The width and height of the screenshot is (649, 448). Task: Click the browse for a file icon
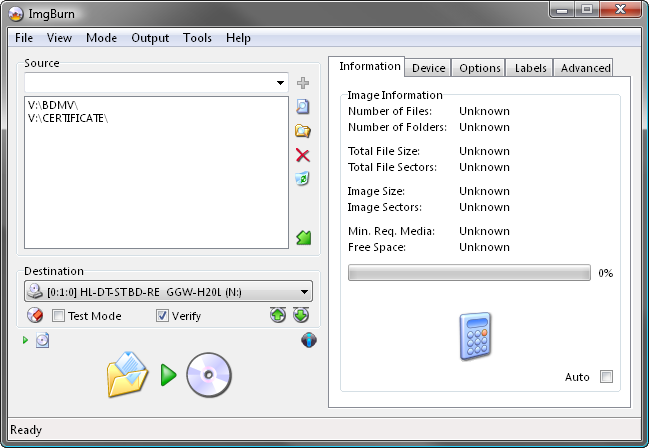pyautogui.click(x=303, y=107)
